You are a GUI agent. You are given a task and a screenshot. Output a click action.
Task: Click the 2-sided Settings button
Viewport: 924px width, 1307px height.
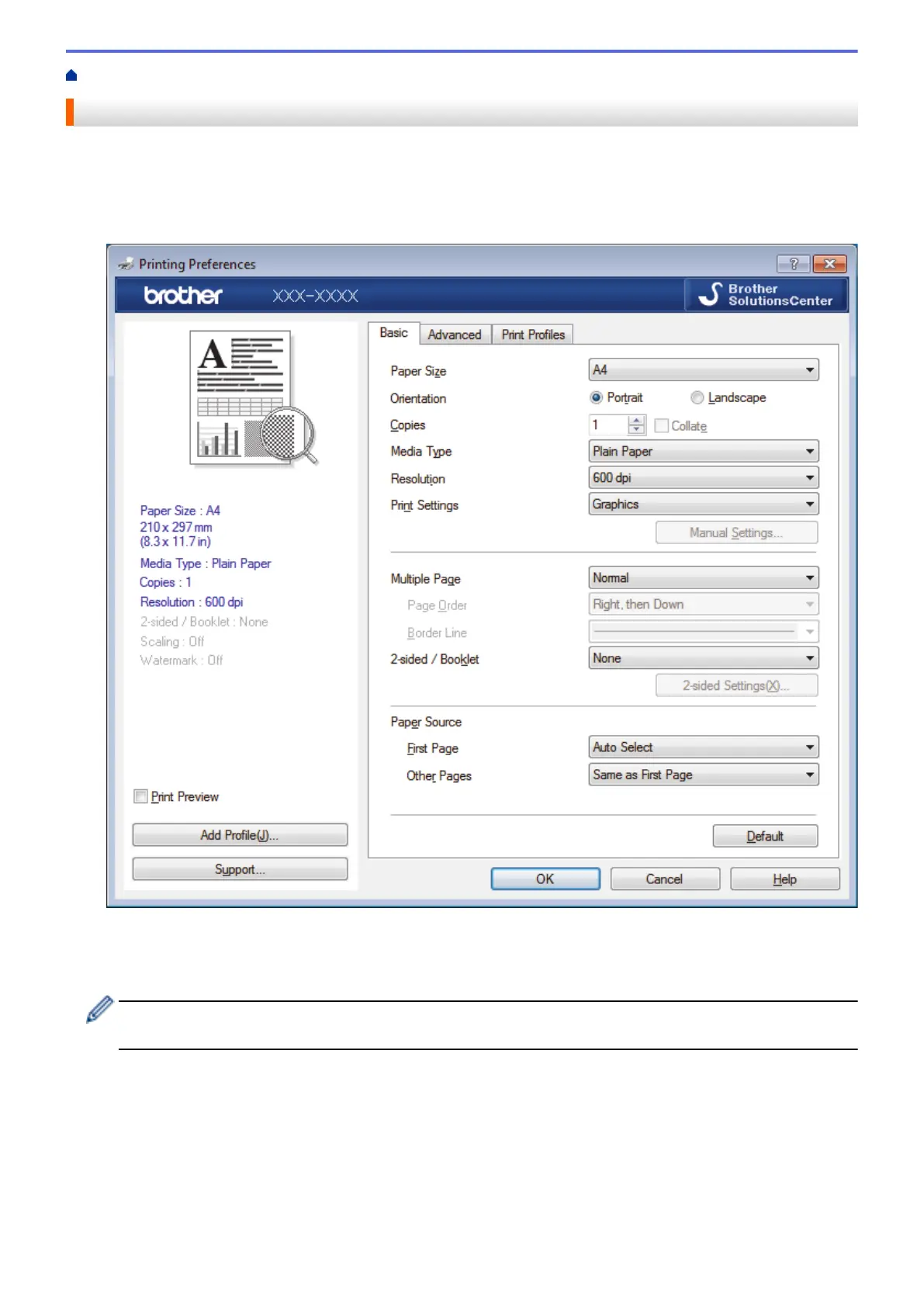coord(736,685)
